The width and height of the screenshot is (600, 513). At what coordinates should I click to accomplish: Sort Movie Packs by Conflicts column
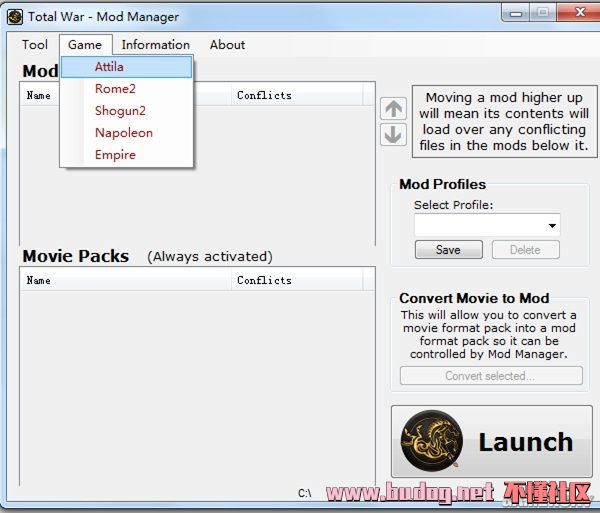297,280
